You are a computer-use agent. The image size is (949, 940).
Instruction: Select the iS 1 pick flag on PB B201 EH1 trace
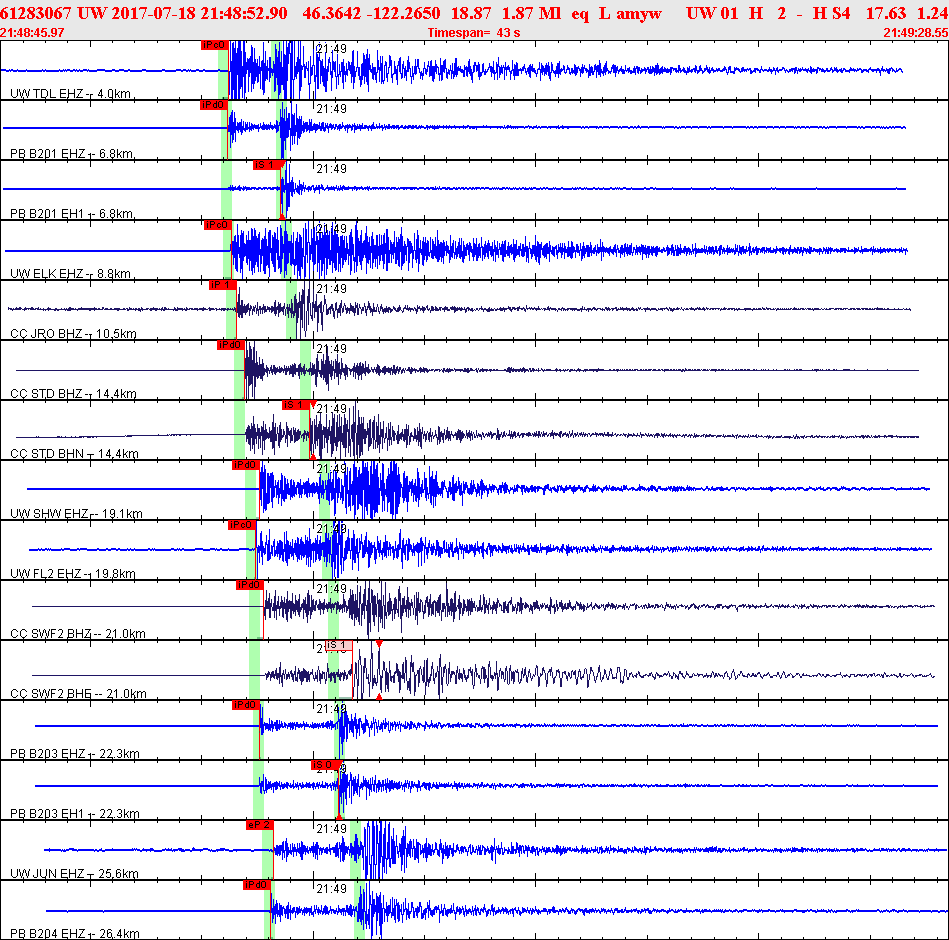pos(266,165)
